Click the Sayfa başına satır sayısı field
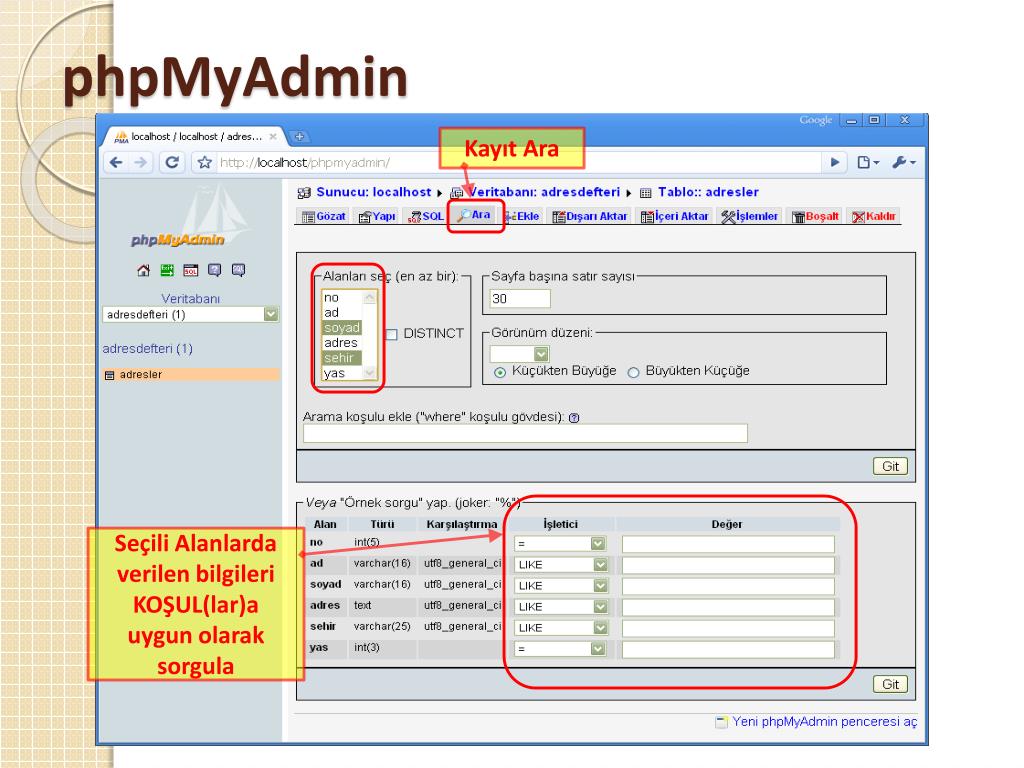Screen dimensions: 1024x768 (520, 298)
